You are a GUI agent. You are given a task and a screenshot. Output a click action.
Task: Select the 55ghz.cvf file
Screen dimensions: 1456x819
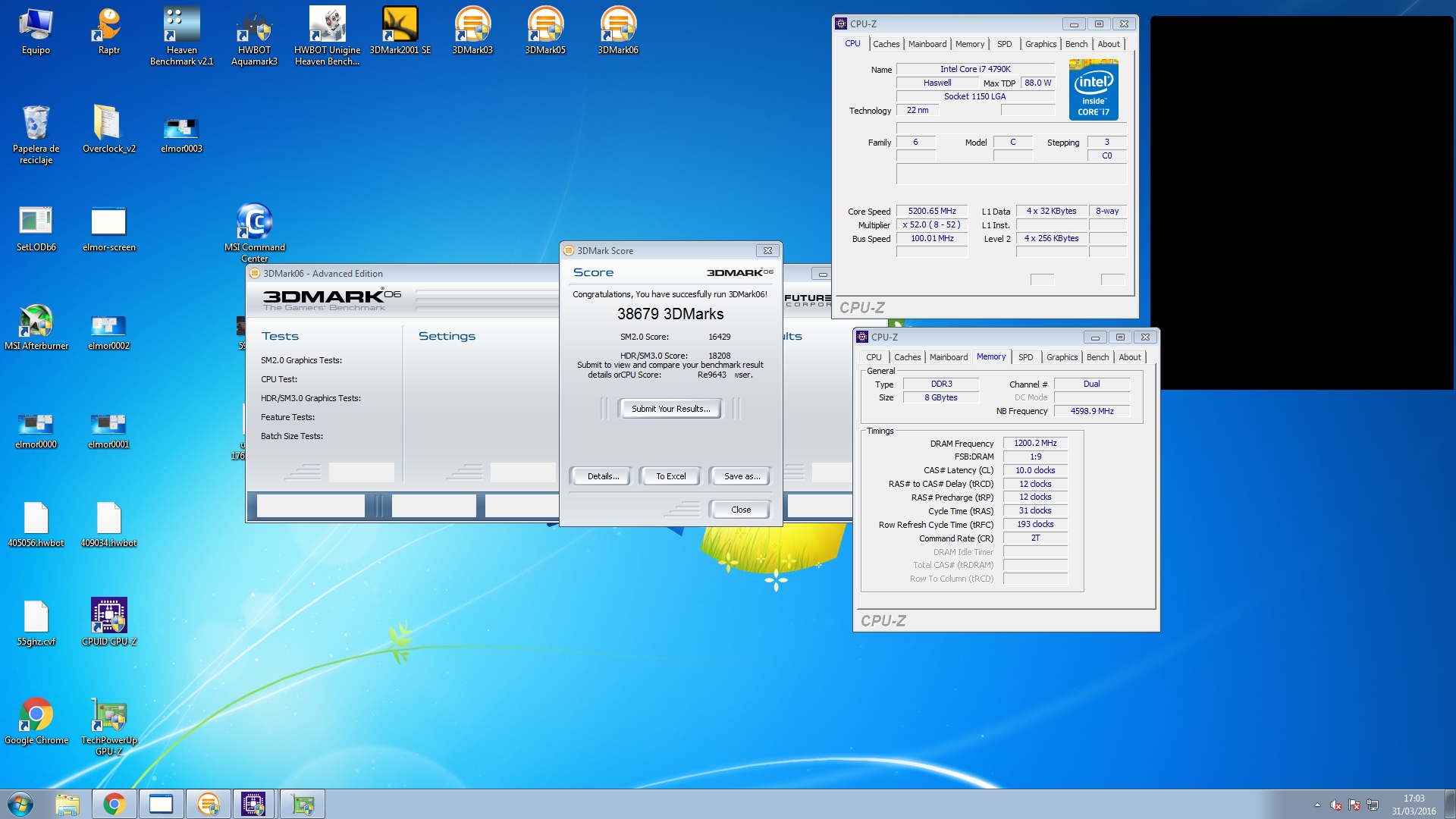(36, 623)
